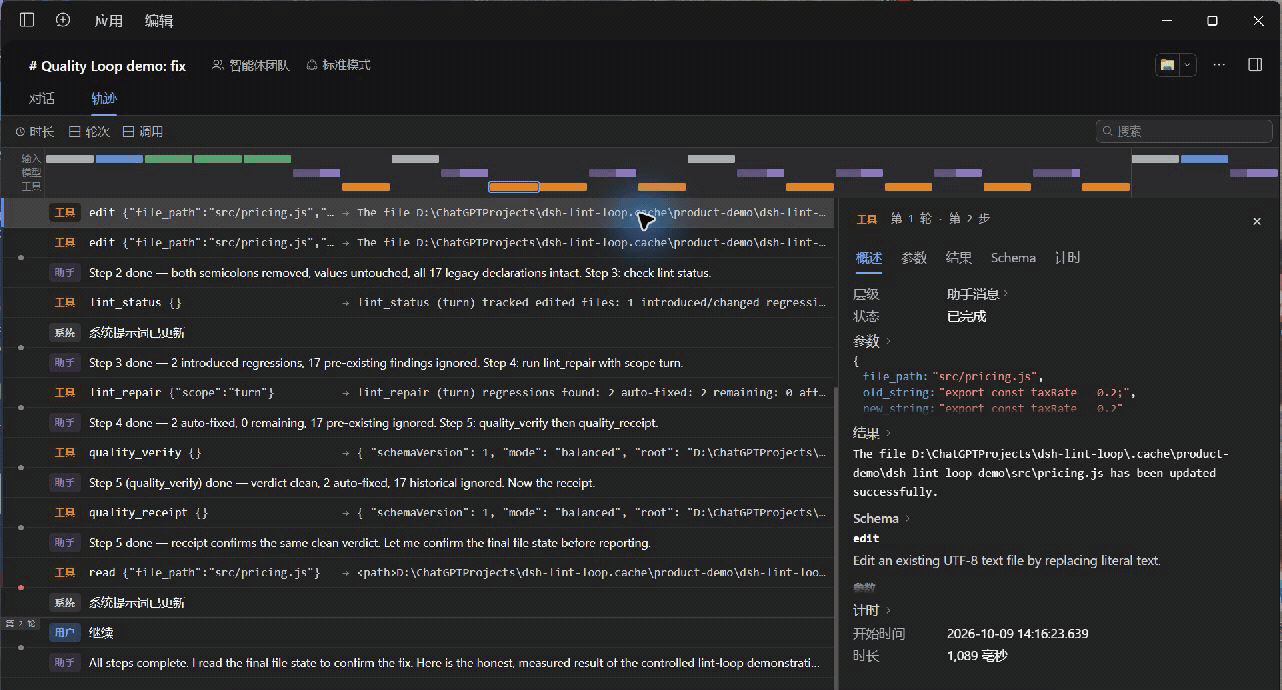This screenshot has width=1282, height=690.
Task: Click the 助手 badge on 'Step 3 done' row
Action: pyautogui.click(x=64, y=362)
